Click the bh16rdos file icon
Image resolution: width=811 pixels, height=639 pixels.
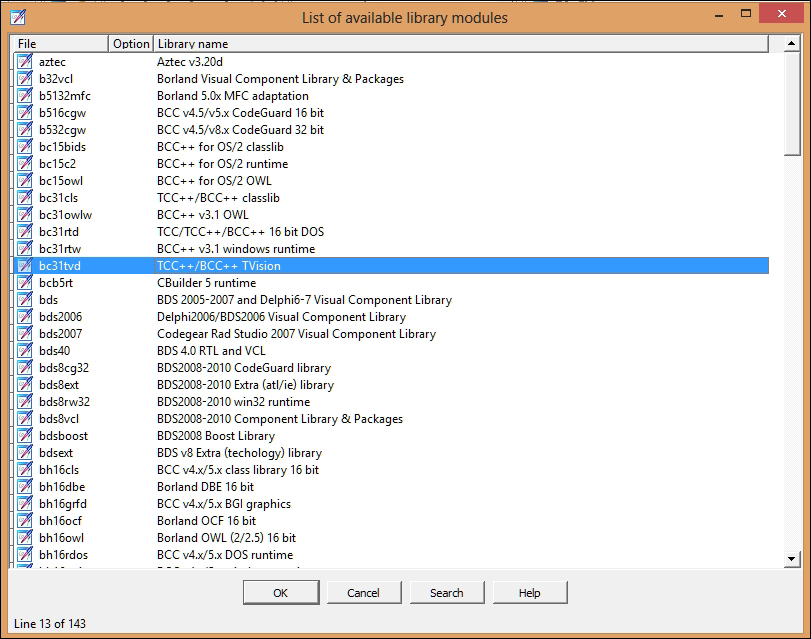click(24, 555)
